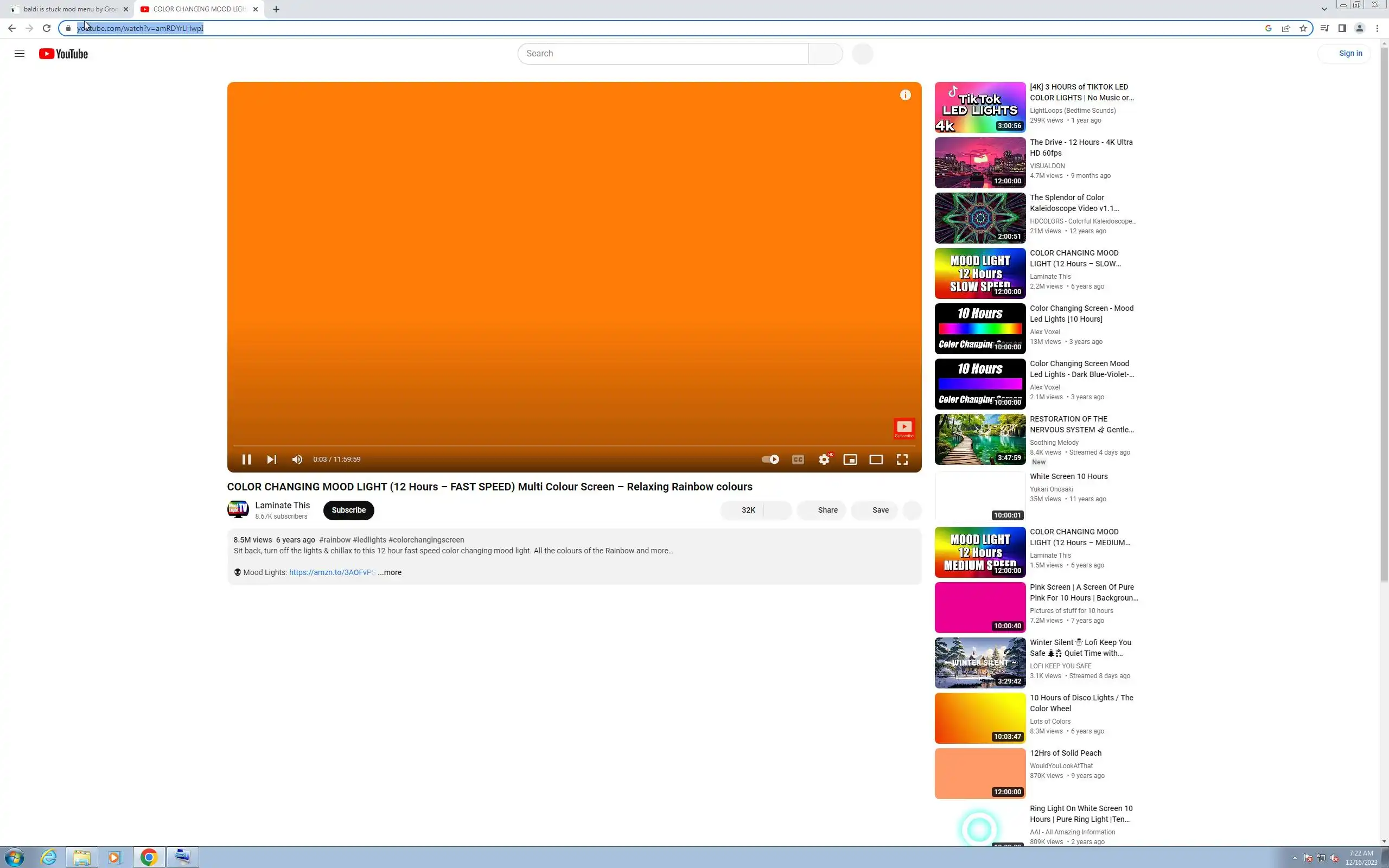Switch to baldi is stuck tab
The width and height of the screenshot is (1389, 868).
[x=69, y=9]
